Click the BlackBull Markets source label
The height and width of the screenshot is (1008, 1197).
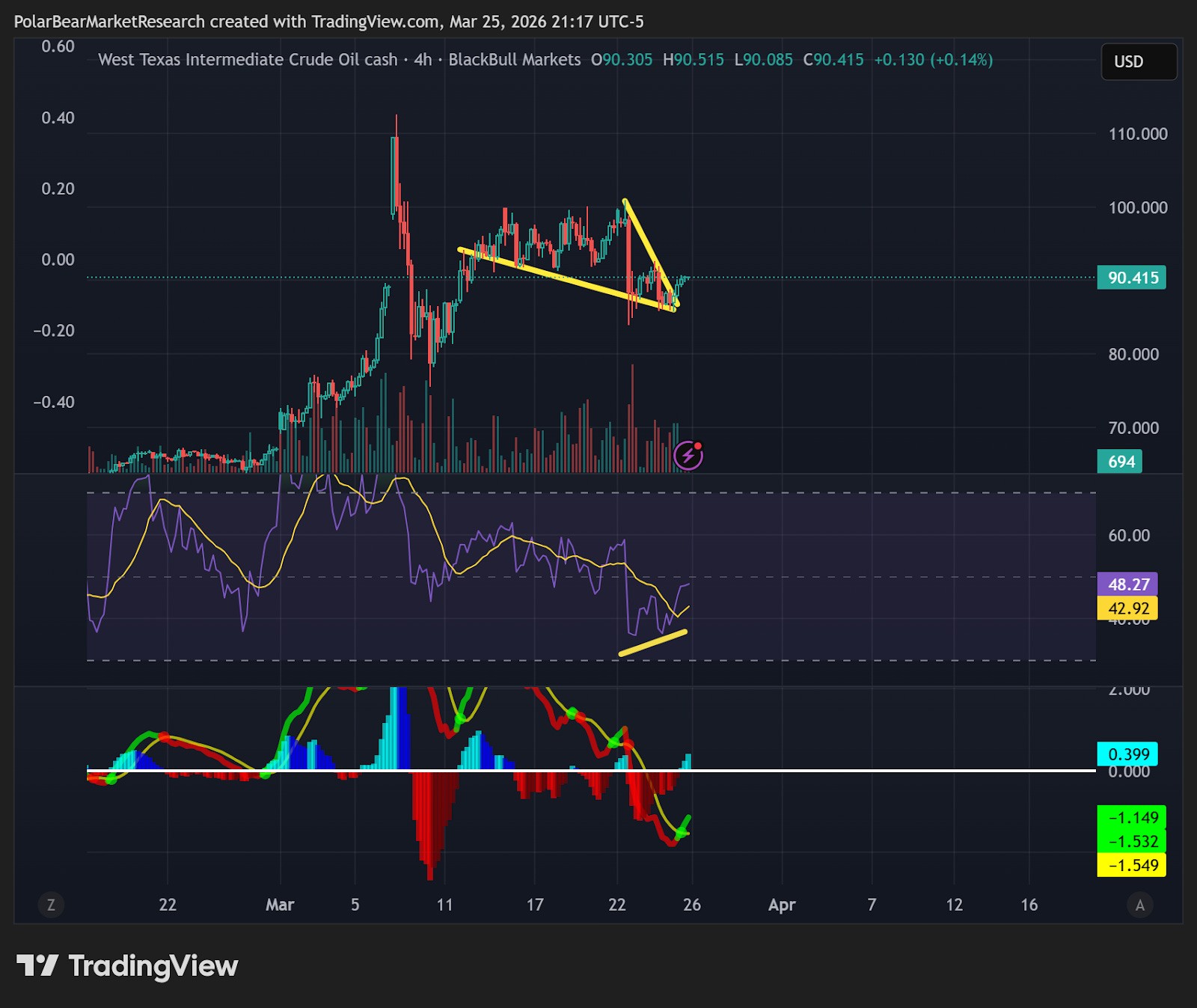tap(515, 60)
